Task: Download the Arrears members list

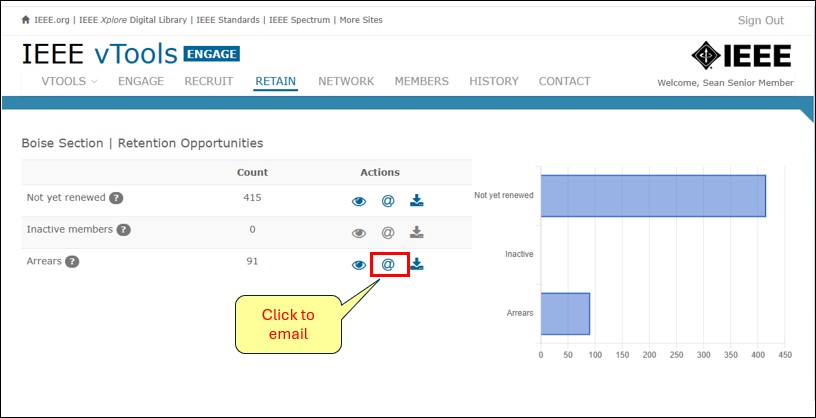Action: 416,264
